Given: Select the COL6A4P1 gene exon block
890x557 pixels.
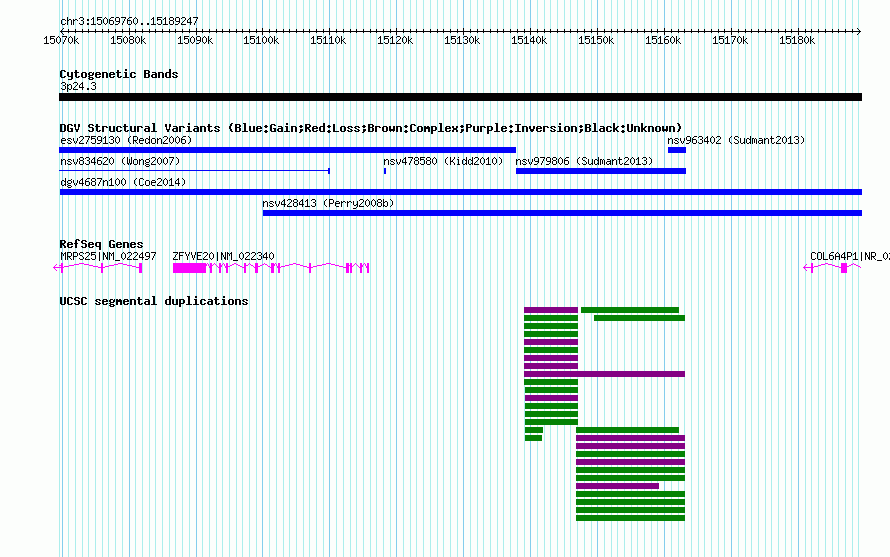Looking at the screenshot, I should tap(844, 268).
